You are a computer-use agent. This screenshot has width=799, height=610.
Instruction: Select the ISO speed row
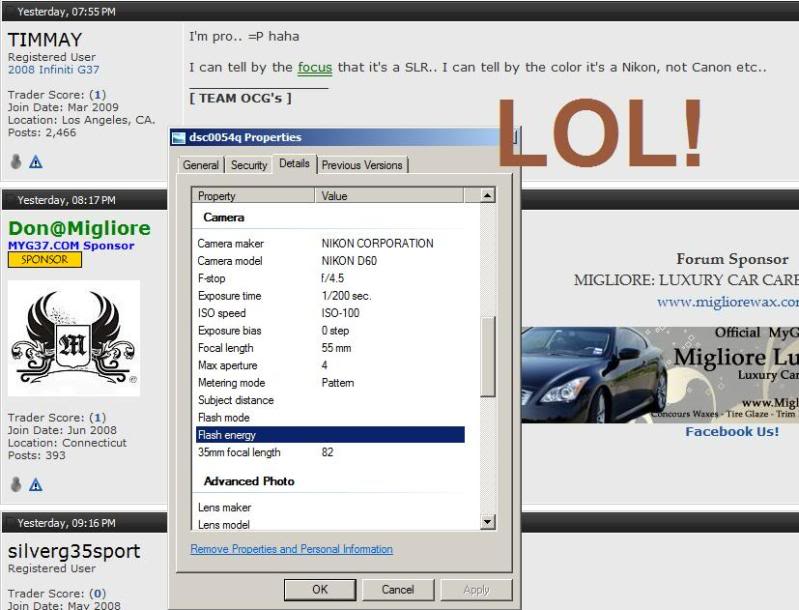[330, 313]
